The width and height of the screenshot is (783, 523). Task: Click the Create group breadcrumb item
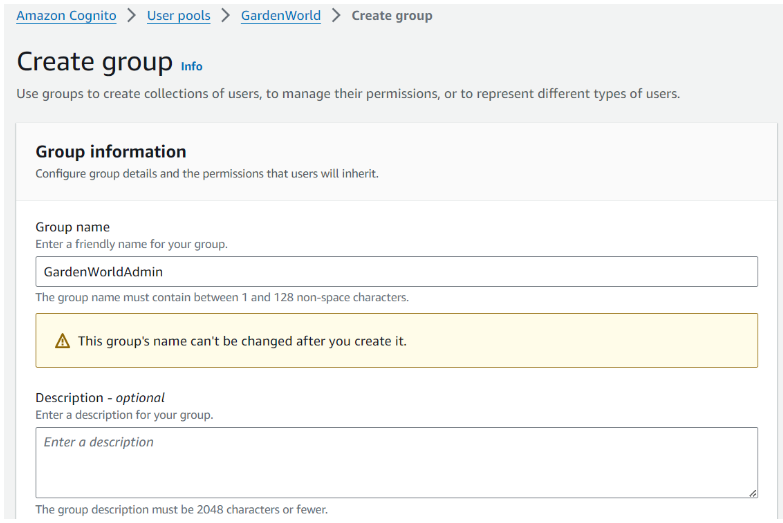coord(392,16)
